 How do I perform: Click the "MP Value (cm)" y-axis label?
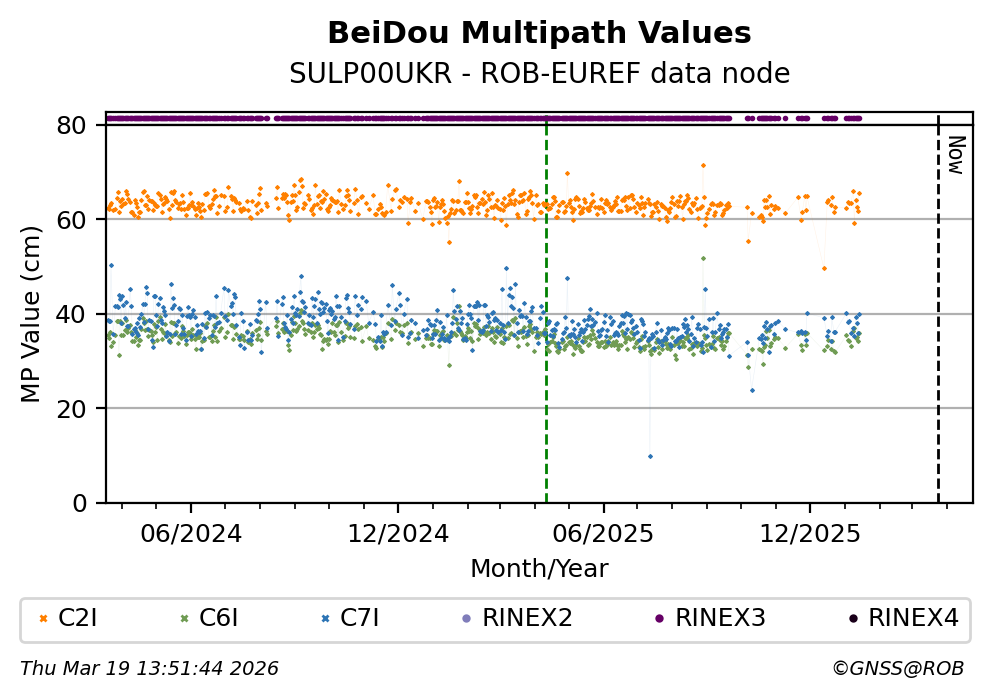coord(31,314)
